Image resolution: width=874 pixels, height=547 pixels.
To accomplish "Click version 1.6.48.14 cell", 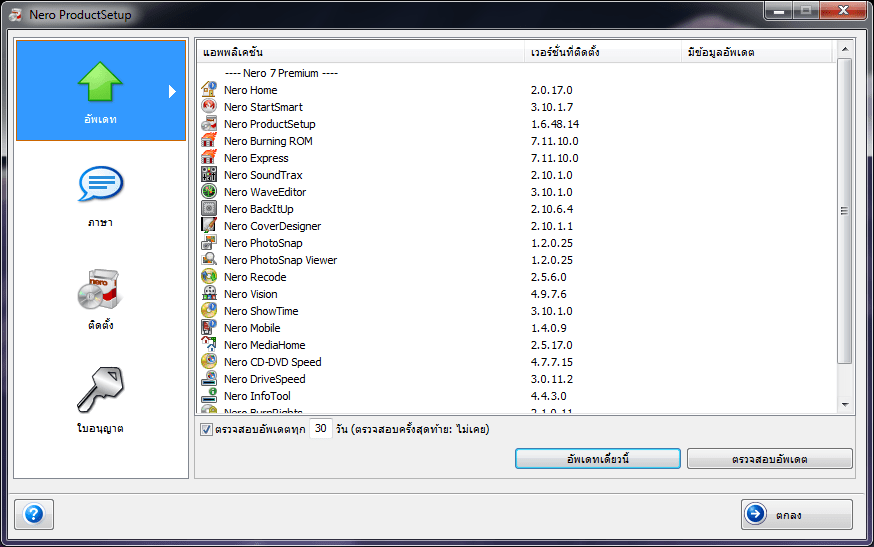I will [x=555, y=124].
